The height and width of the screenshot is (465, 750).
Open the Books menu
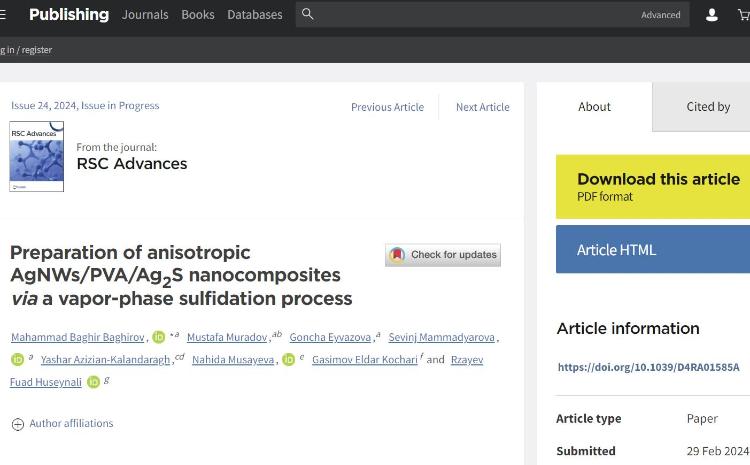[x=198, y=15]
